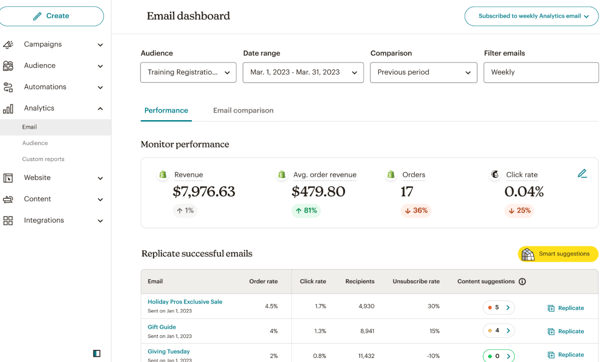Click the edit pencil icon on metrics card
Screen dimensions: 600x362
[x=582, y=174]
